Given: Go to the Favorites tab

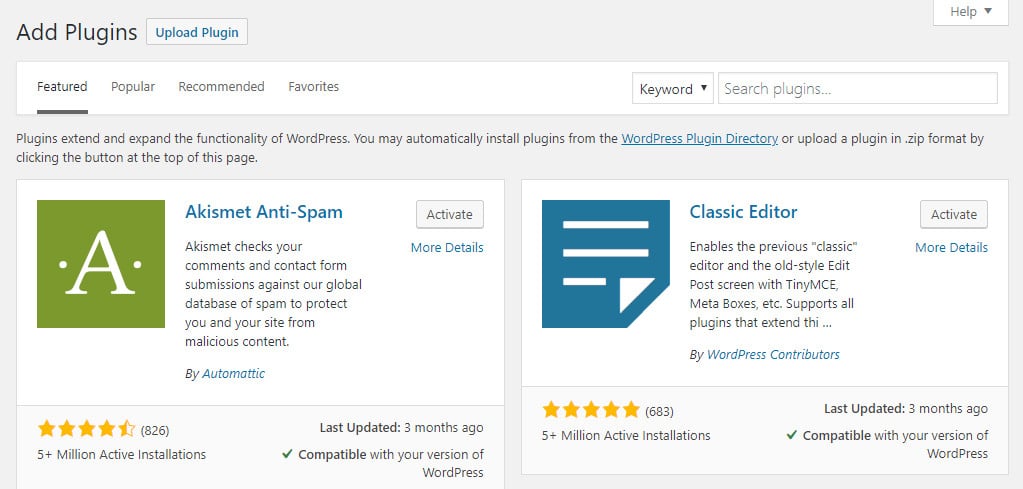Looking at the screenshot, I should 314,87.
